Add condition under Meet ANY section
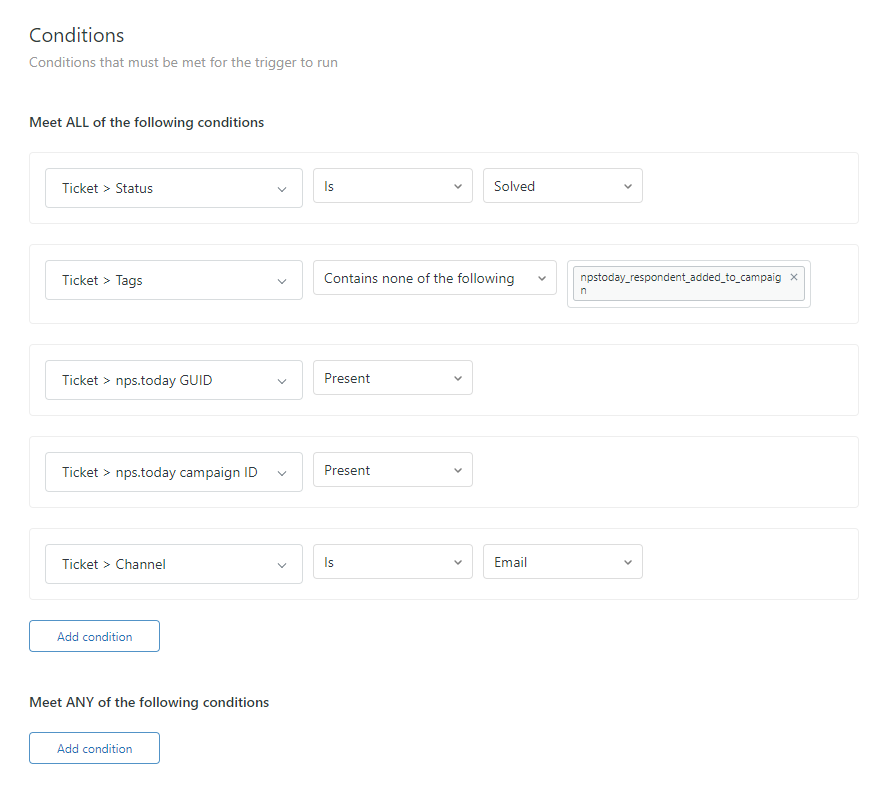 point(94,749)
